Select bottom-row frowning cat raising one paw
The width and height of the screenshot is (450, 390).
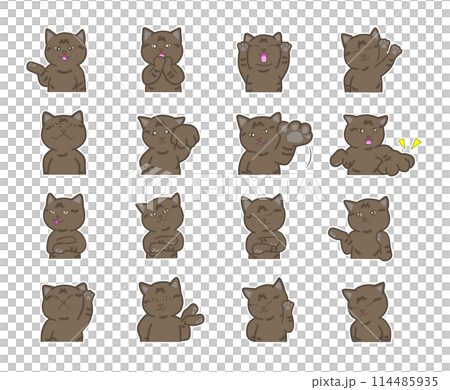click(x=68, y=312)
